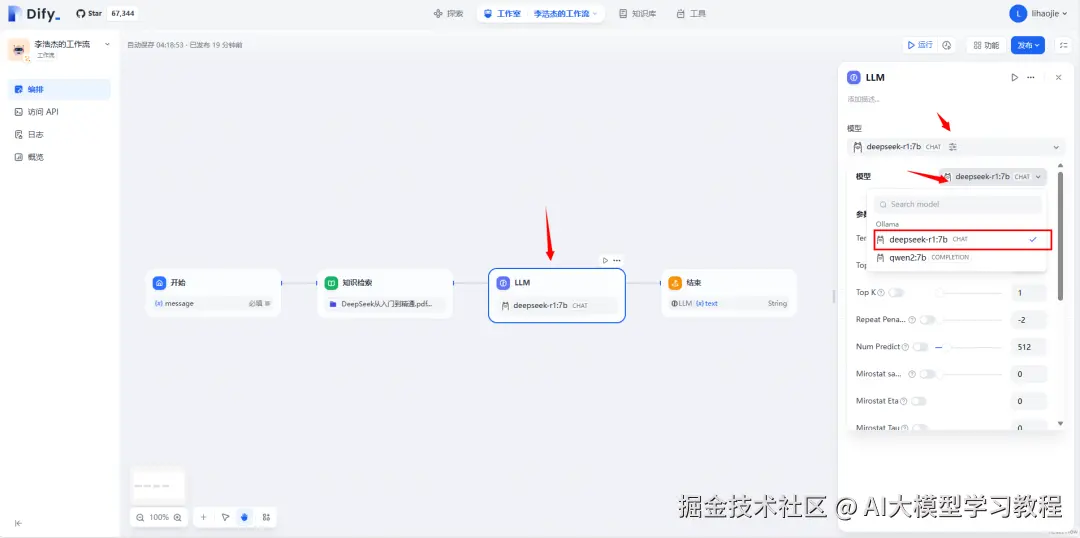The width and height of the screenshot is (1080, 538).
Task: Open the LLM node more options on canvas
Action: click(x=616, y=260)
